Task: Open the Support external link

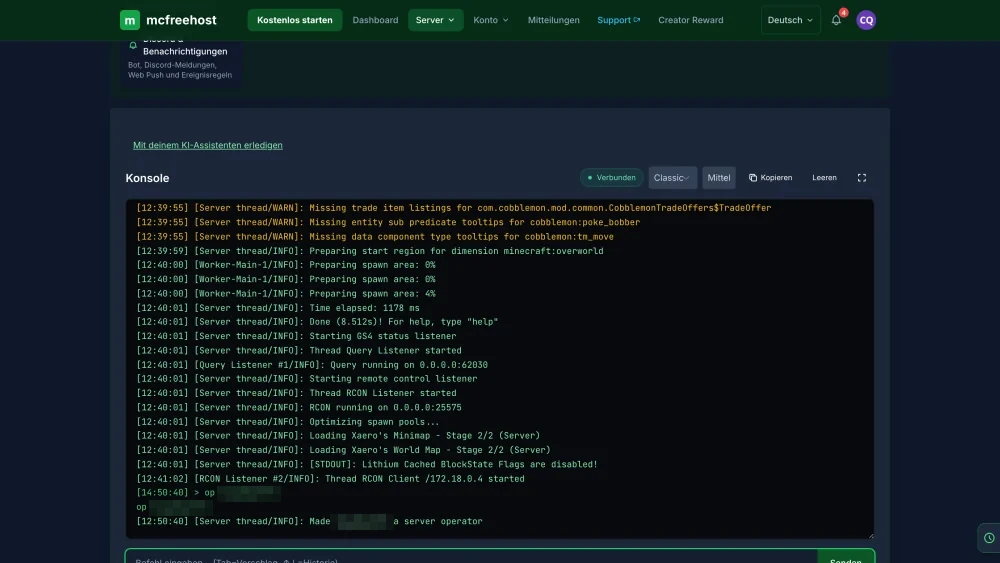Action: click(618, 20)
